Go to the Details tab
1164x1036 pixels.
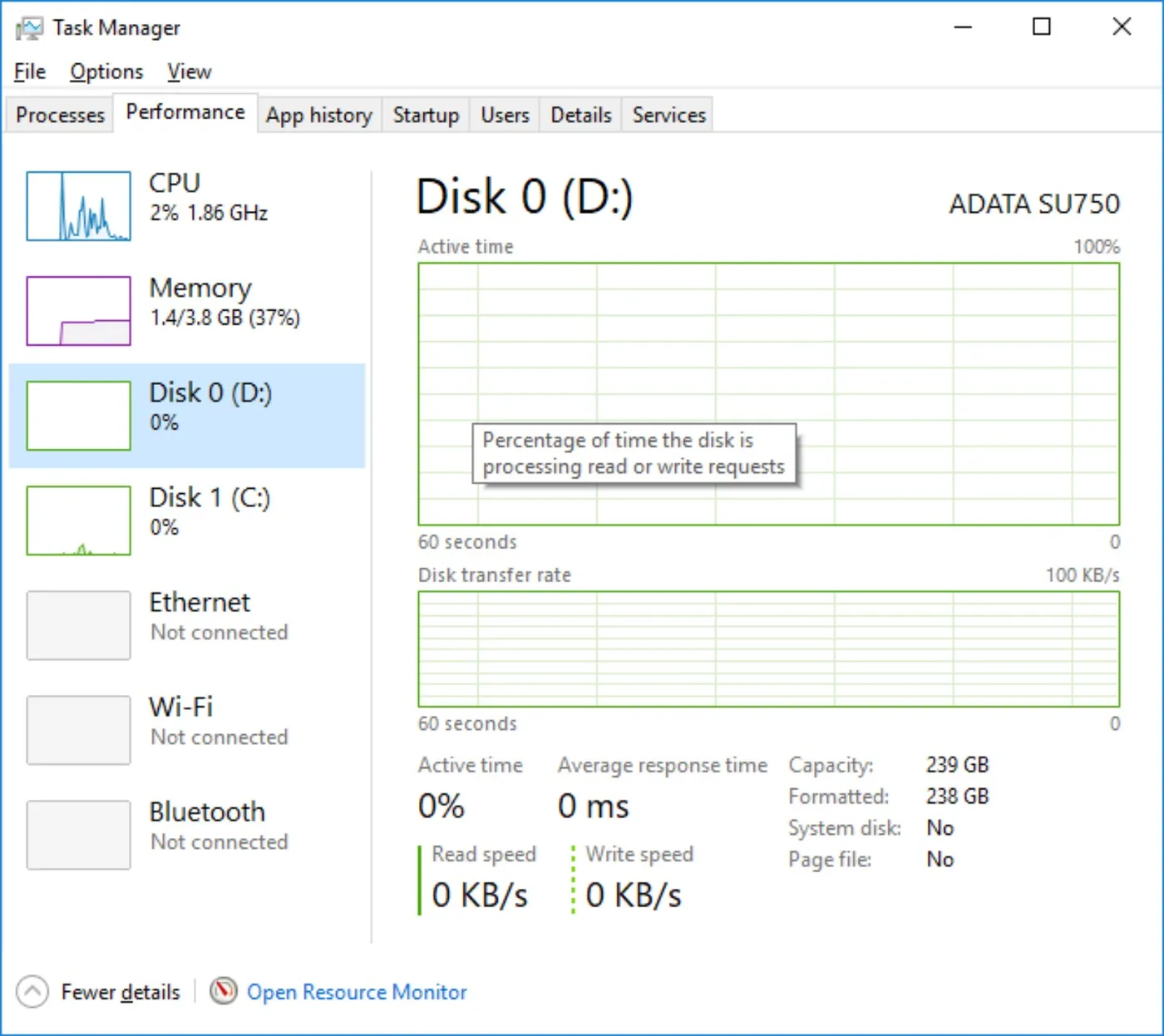coord(581,115)
